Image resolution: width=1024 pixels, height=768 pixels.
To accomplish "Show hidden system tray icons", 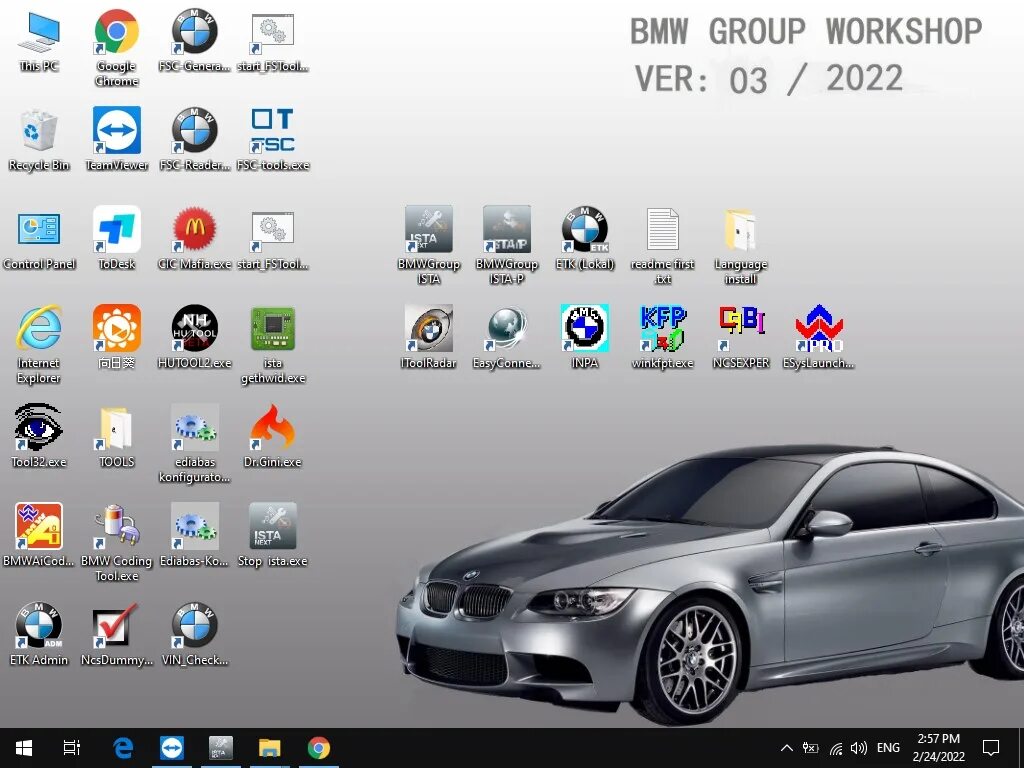I will (x=787, y=748).
